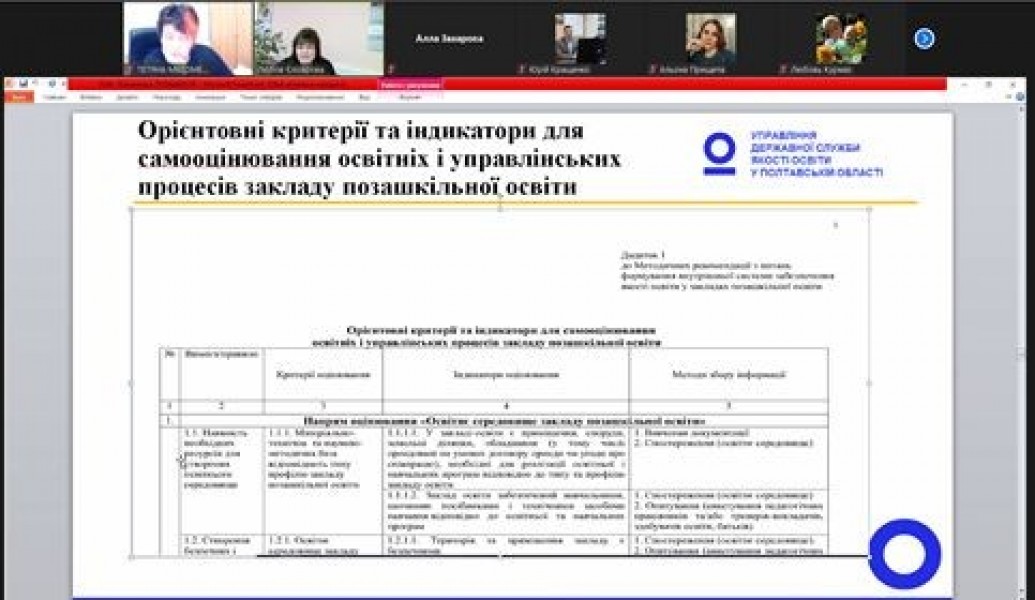Open the red File tab in ribbon

click(x=17, y=98)
